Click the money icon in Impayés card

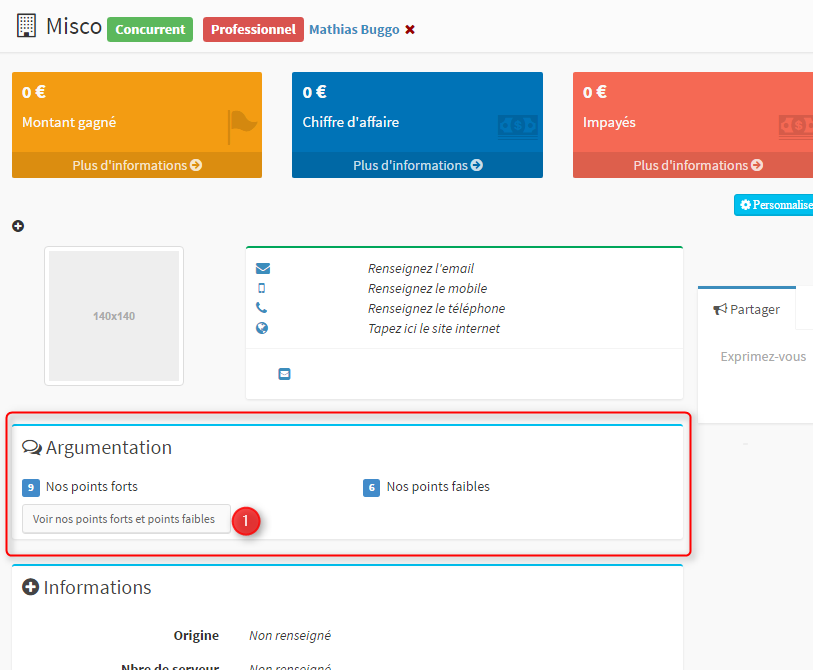[x=797, y=127]
